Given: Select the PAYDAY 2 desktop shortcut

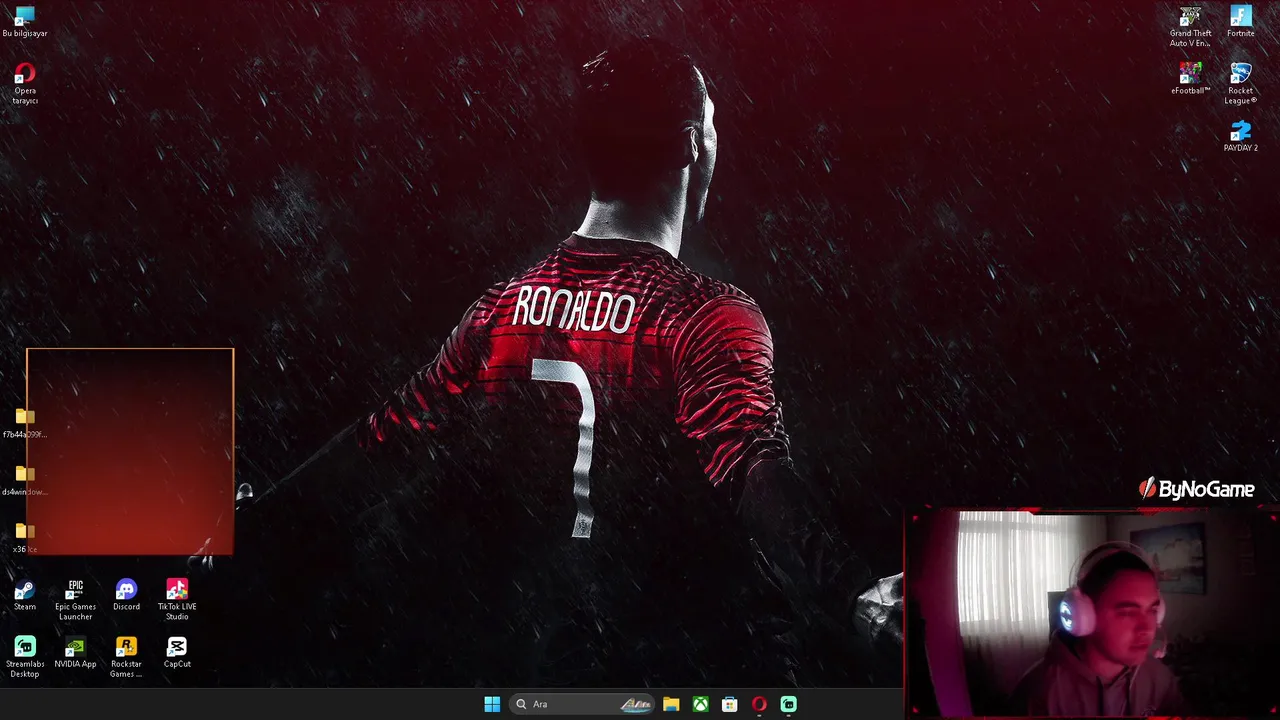Looking at the screenshot, I should click(x=1241, y=136).
